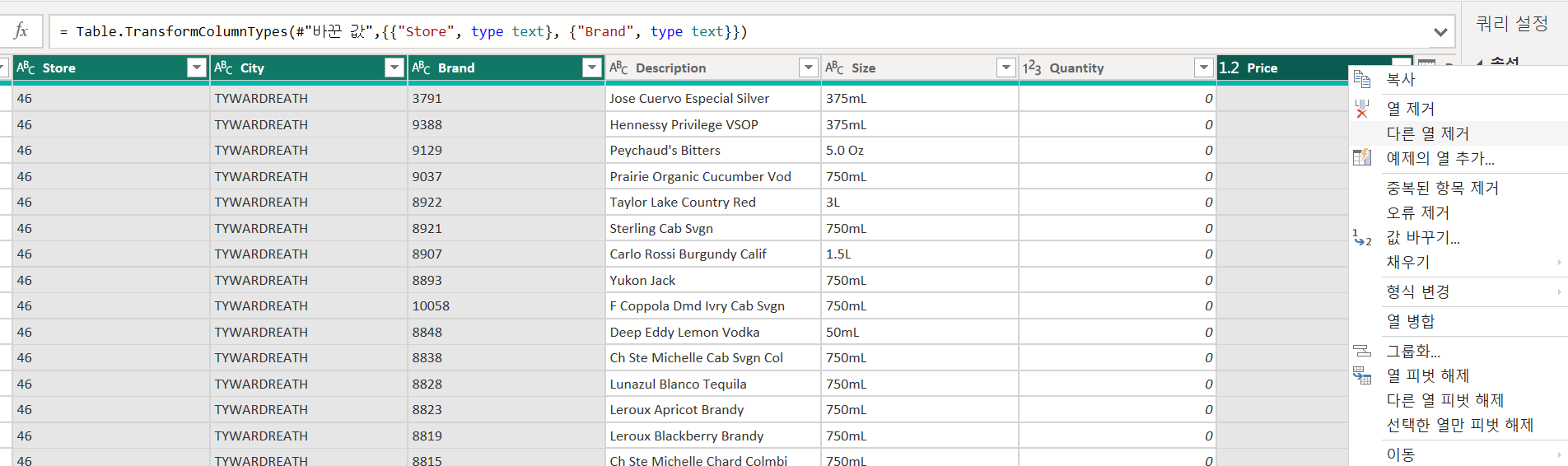Choose 값 바꾸기 menu entry

tap(1458, 237)
